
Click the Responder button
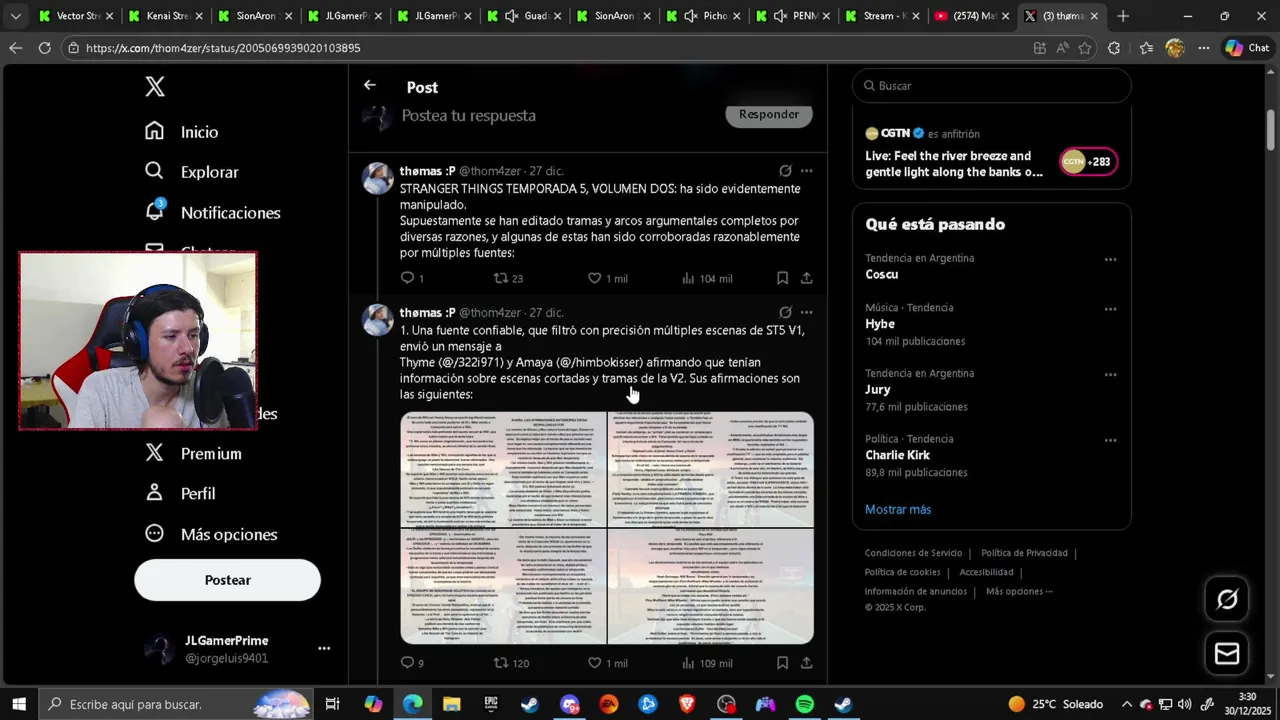tap(769, 114)
